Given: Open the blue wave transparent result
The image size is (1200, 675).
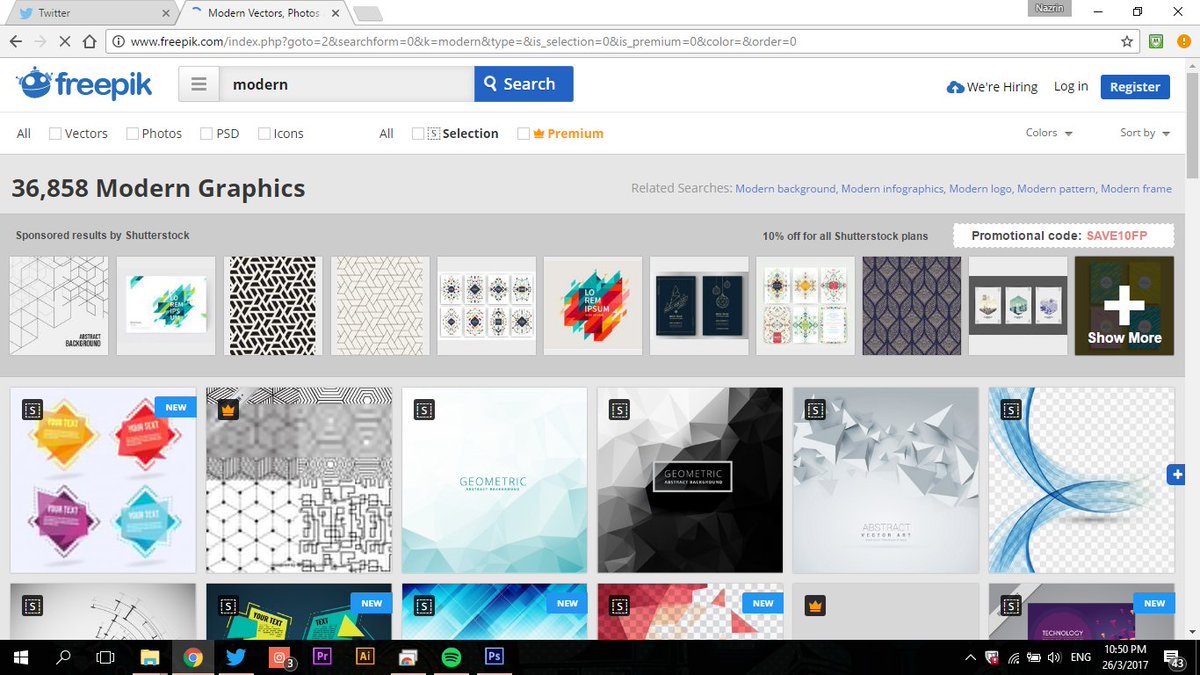Looking at the screenshot, I should coord(1081,480).
